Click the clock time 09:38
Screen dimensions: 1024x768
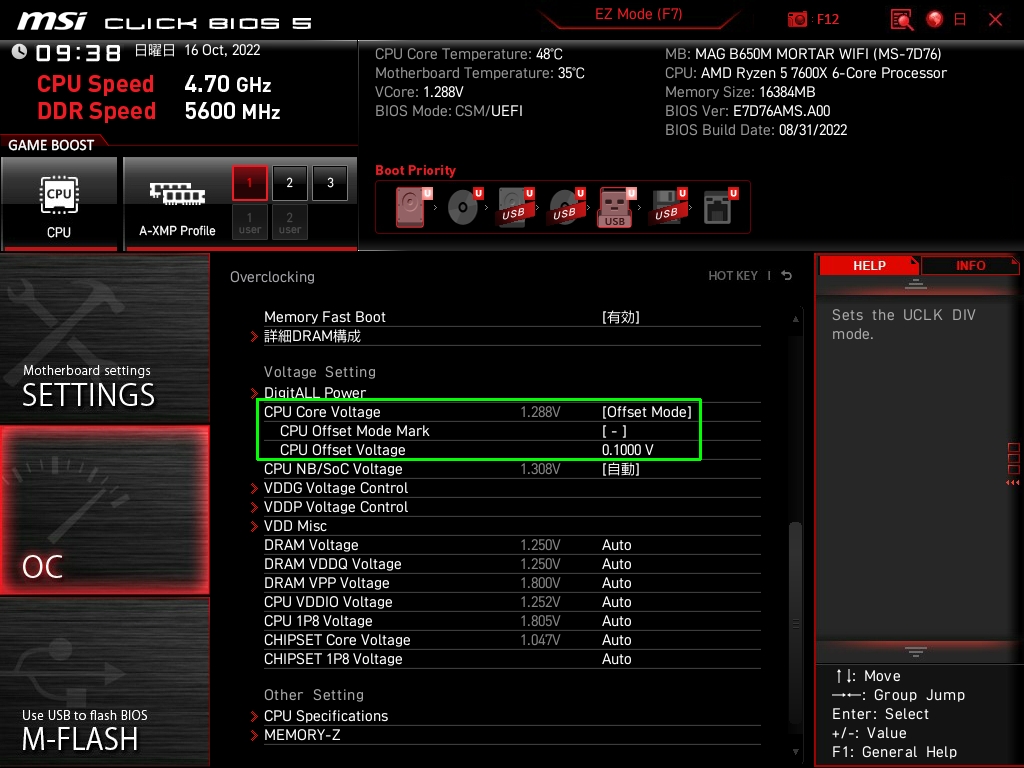pyautogui.click(x=78, y=52)
